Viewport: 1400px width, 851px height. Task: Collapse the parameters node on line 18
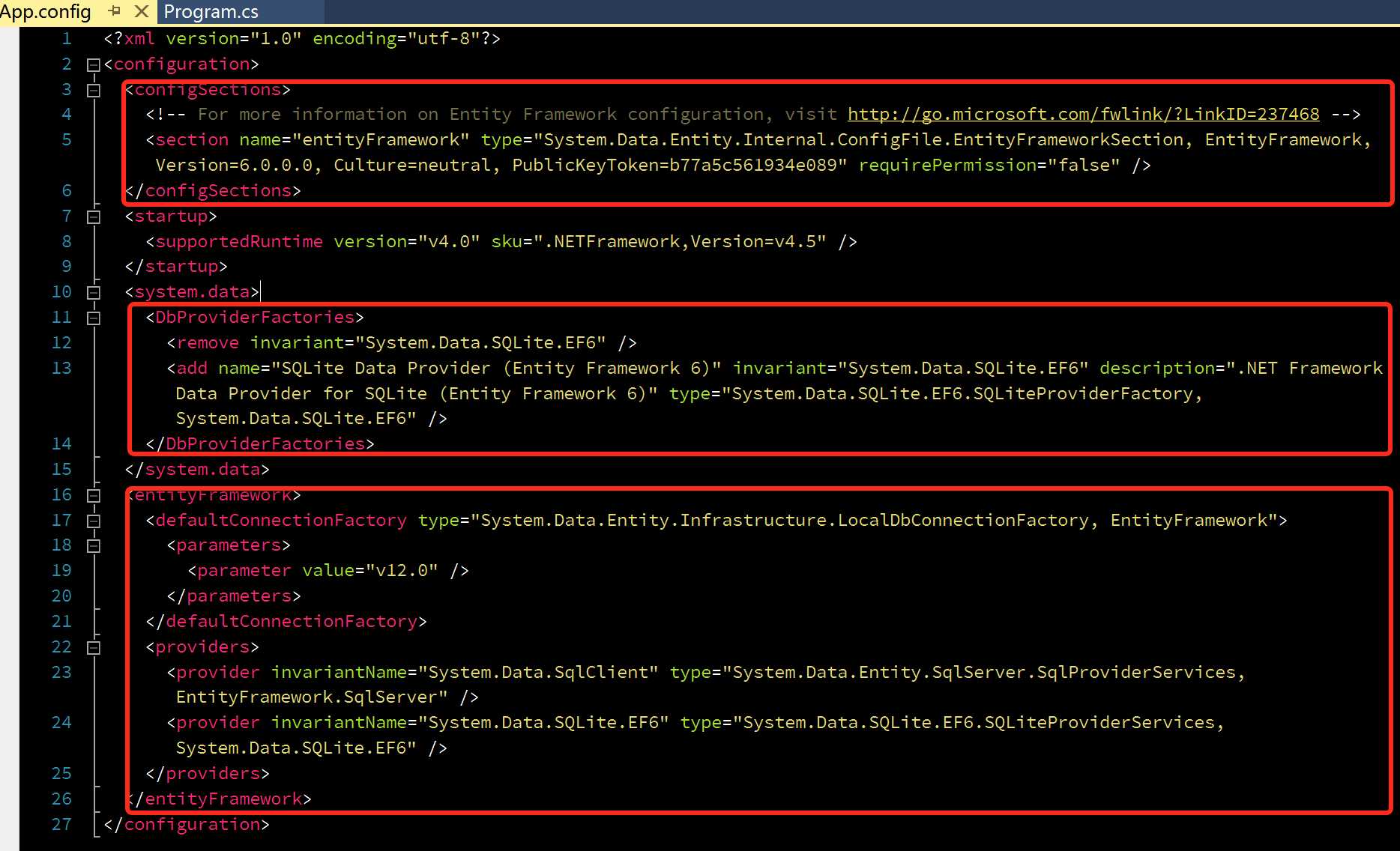(x=94, y=546)
